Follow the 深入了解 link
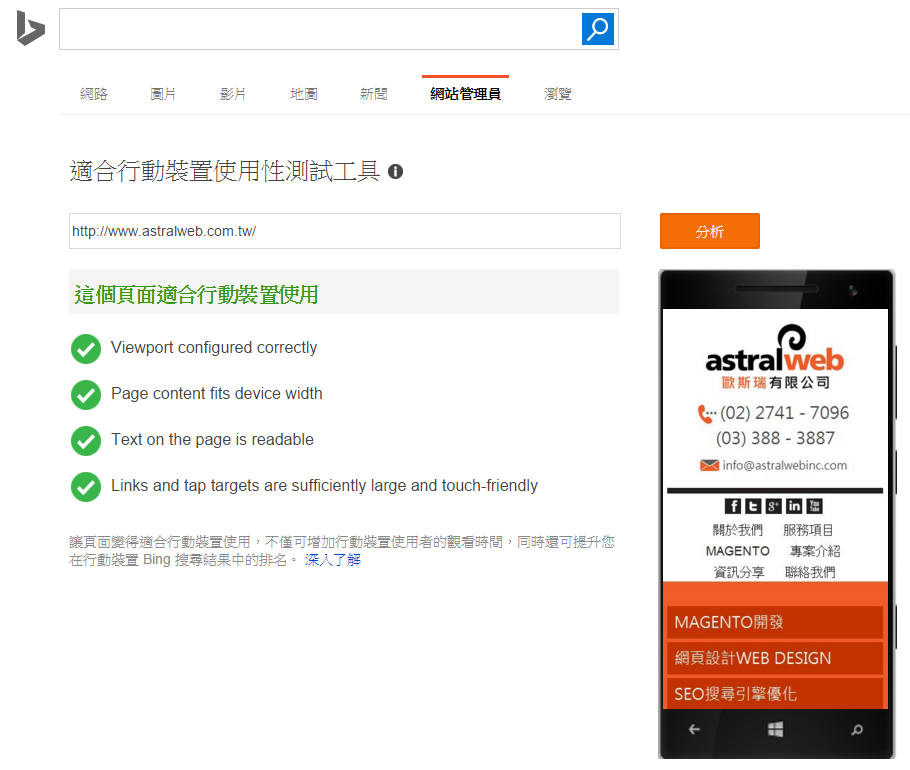 tap(333, 560)
